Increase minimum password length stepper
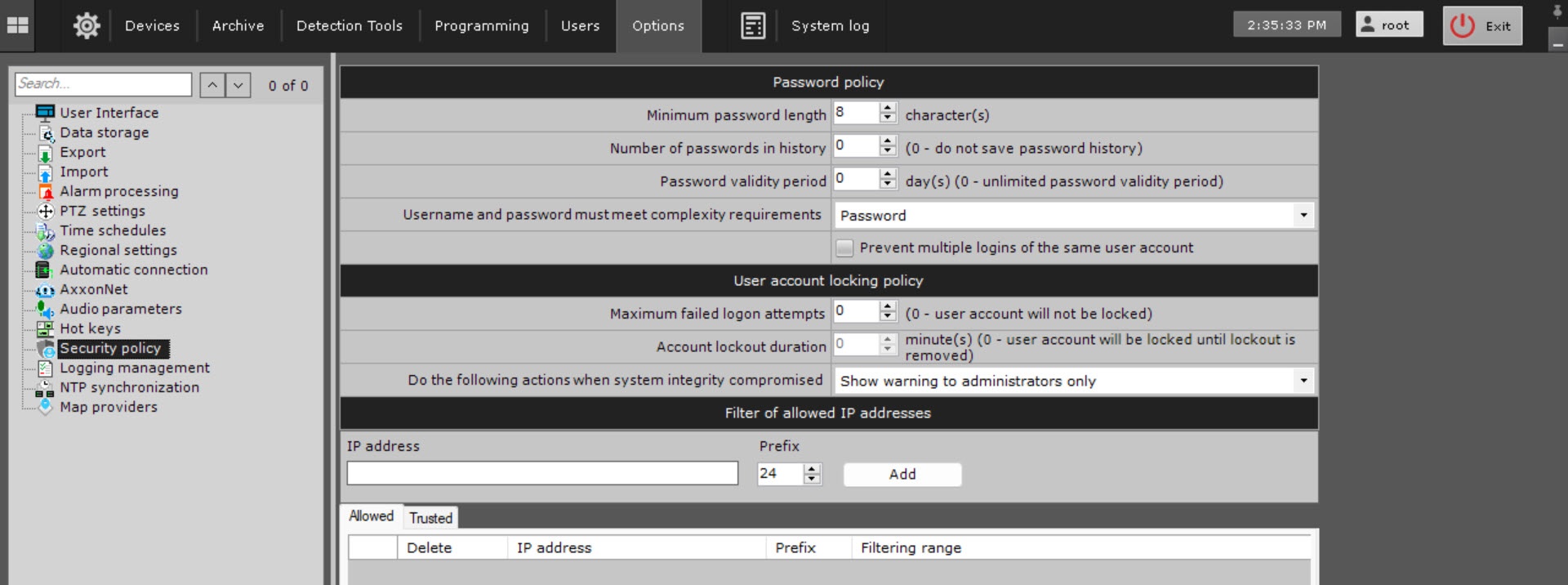Screen dimensions: 1568x585 (x=888, y=108)
